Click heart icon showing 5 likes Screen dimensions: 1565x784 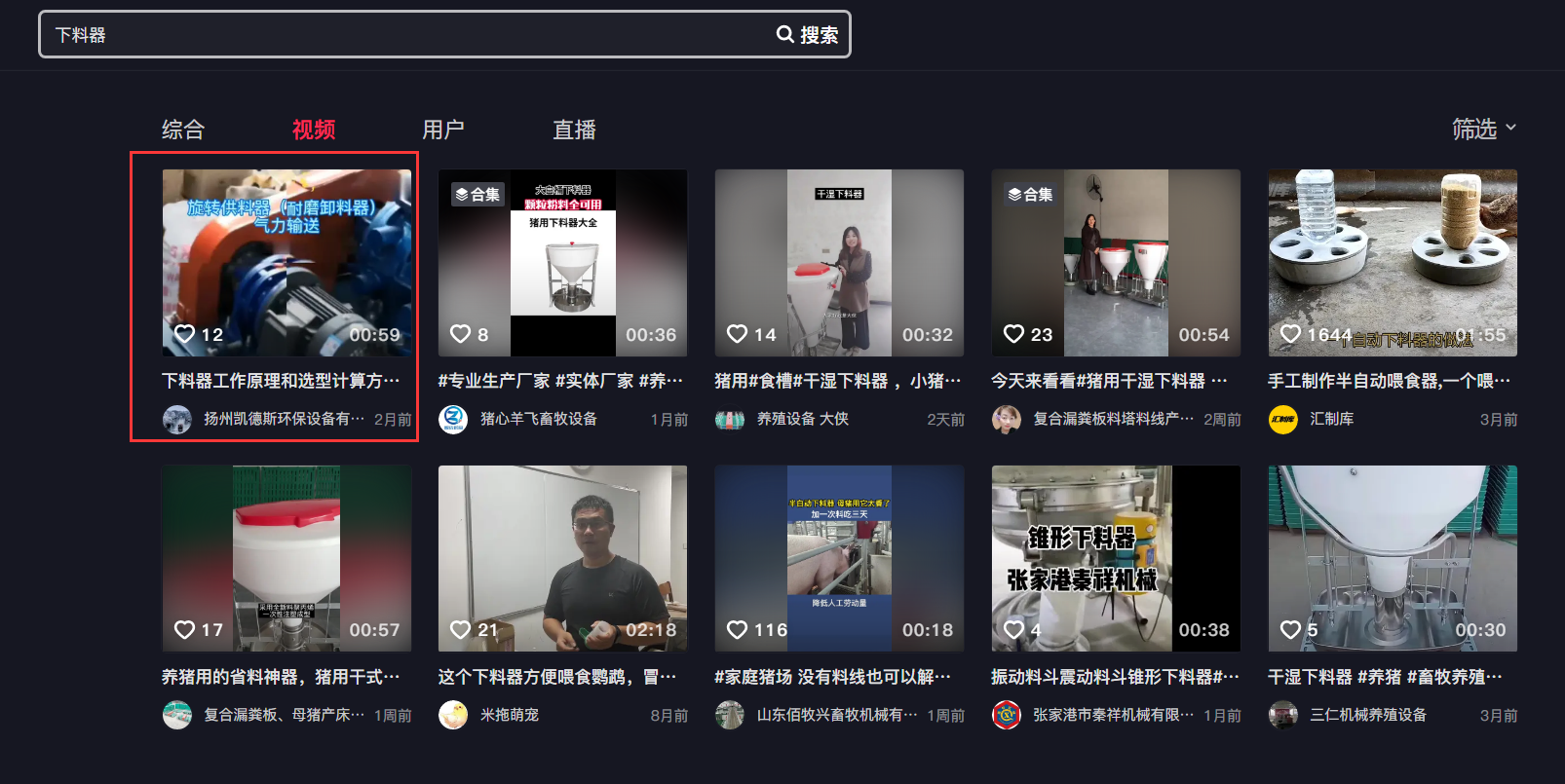pos(1291,630)
